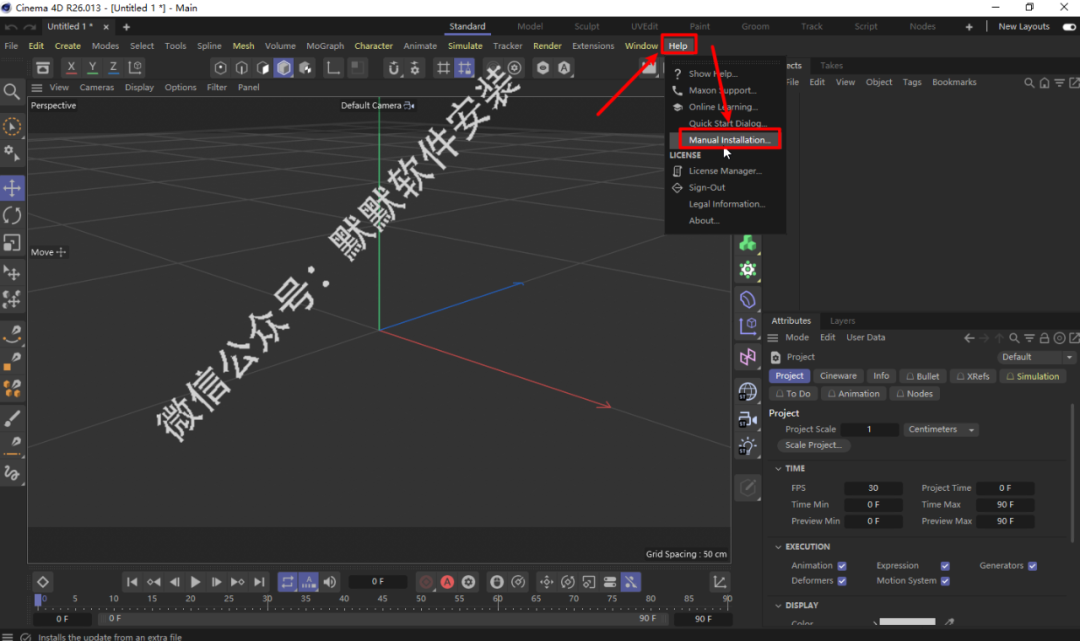Disable the Generators checkbox
Screen dimensions: 1080x641
[1032, 566]
